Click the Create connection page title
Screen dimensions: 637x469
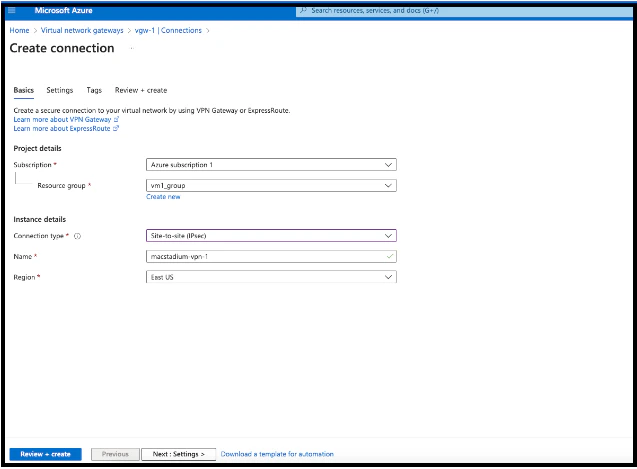62,48
